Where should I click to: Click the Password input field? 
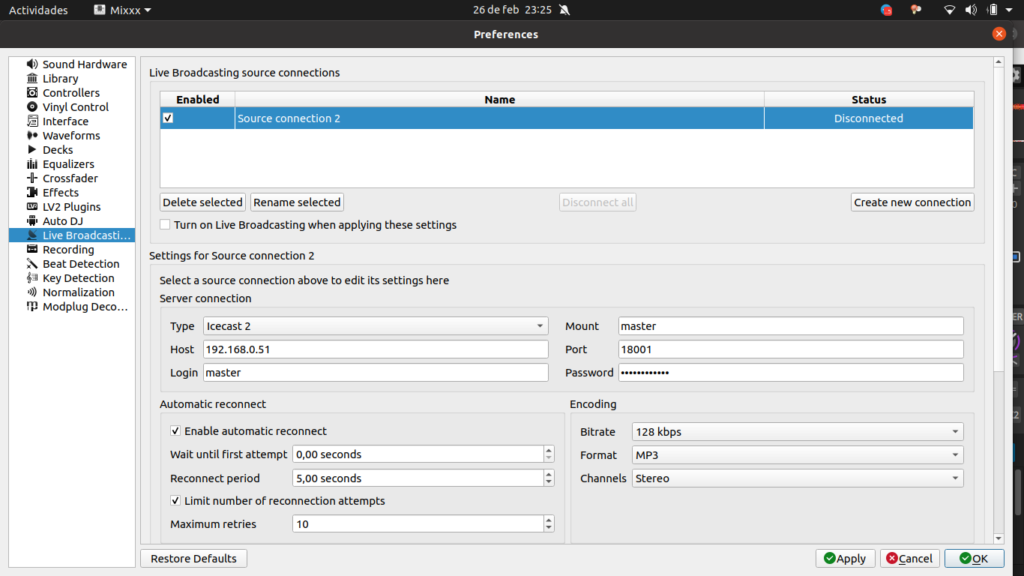pos(791,373)
